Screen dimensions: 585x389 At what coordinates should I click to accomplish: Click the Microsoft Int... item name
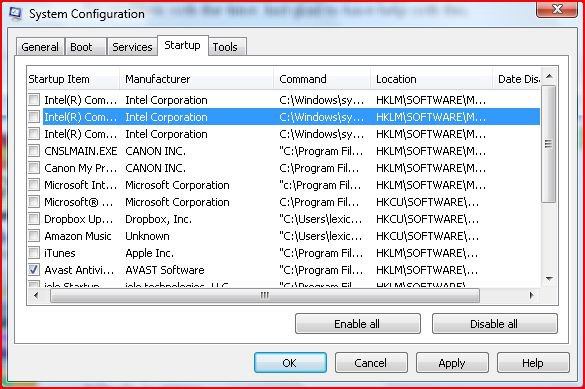pos(81,185)
